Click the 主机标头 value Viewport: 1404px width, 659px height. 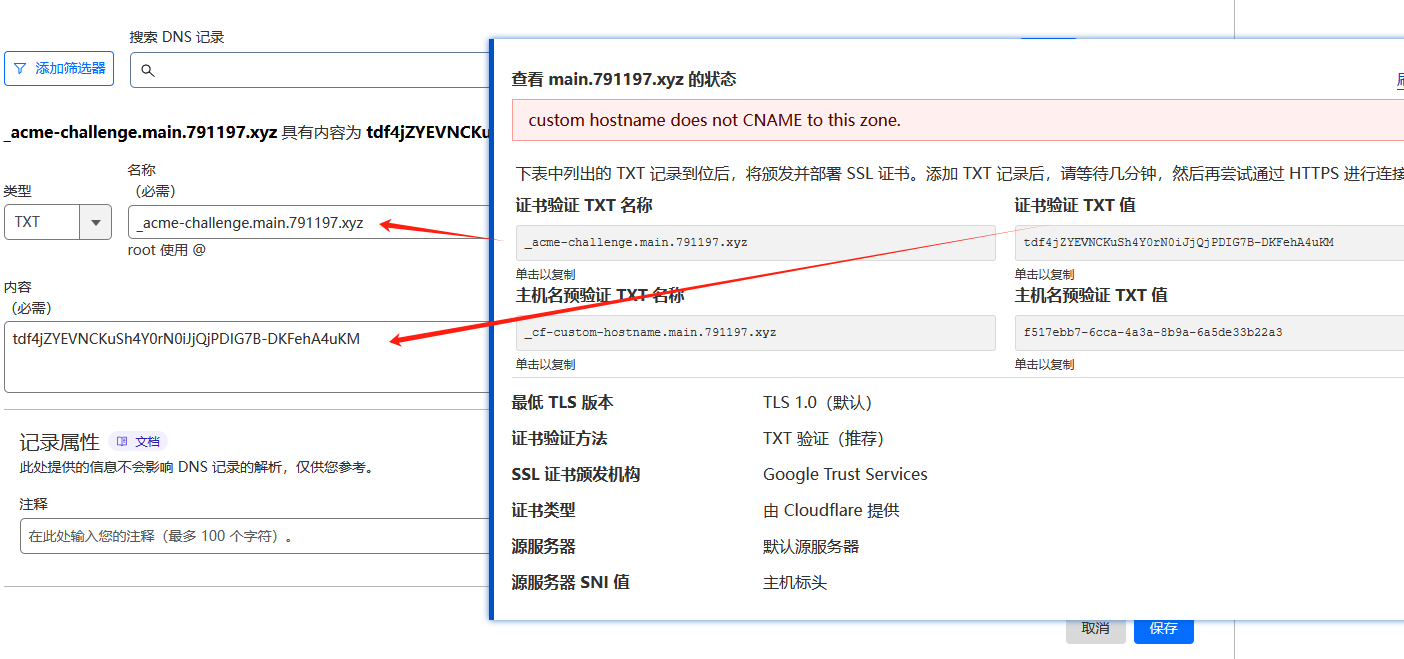tap(795, 582)
